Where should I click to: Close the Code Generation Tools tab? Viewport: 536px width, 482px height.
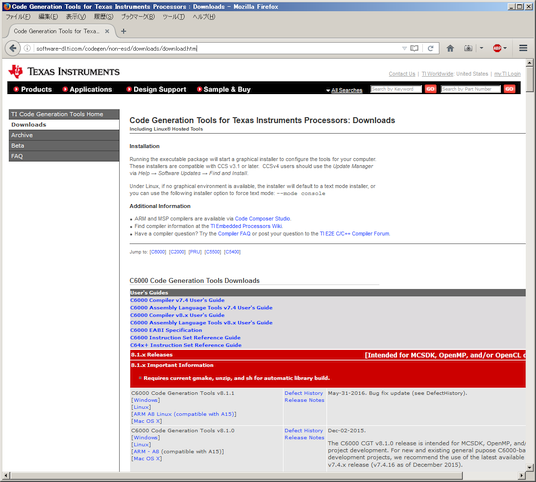point(107,31)
